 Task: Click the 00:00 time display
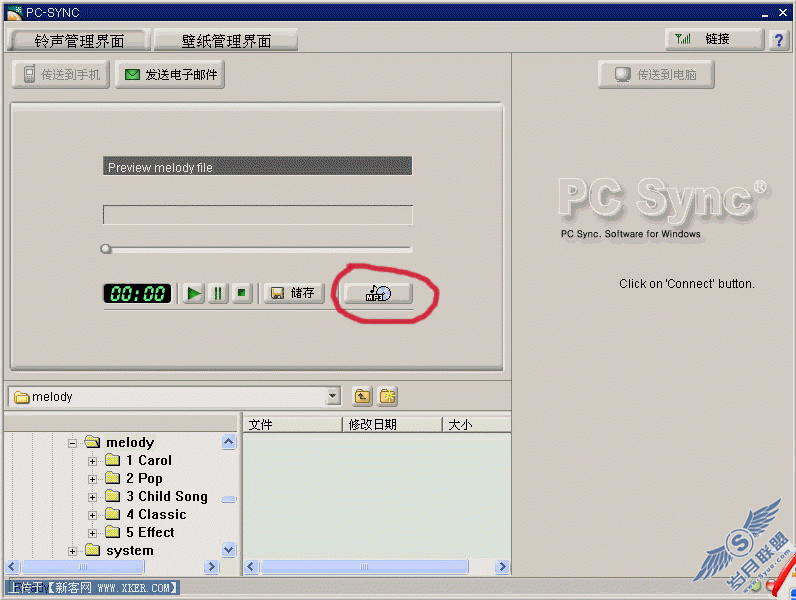137,293
